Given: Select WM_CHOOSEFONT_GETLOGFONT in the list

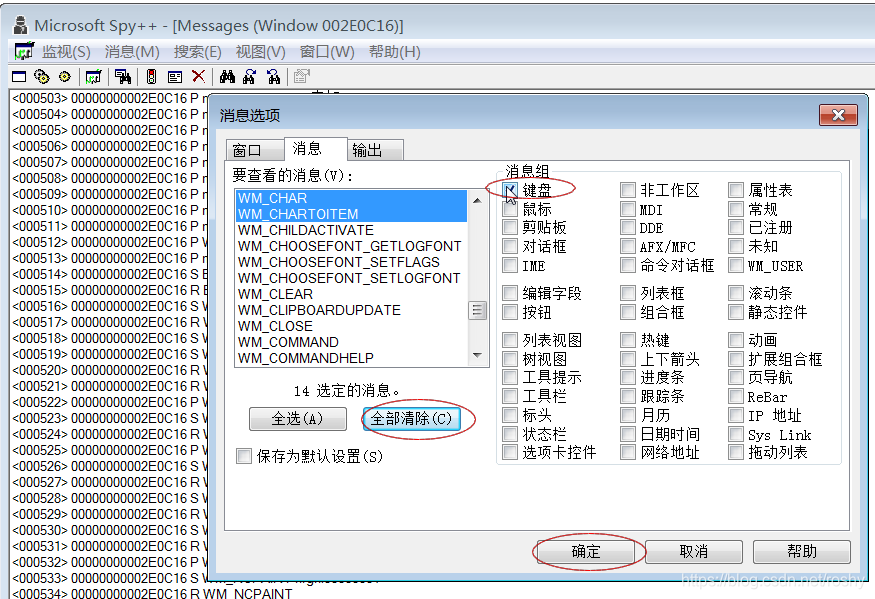Looking at the screenshot, I should point(352,246).
